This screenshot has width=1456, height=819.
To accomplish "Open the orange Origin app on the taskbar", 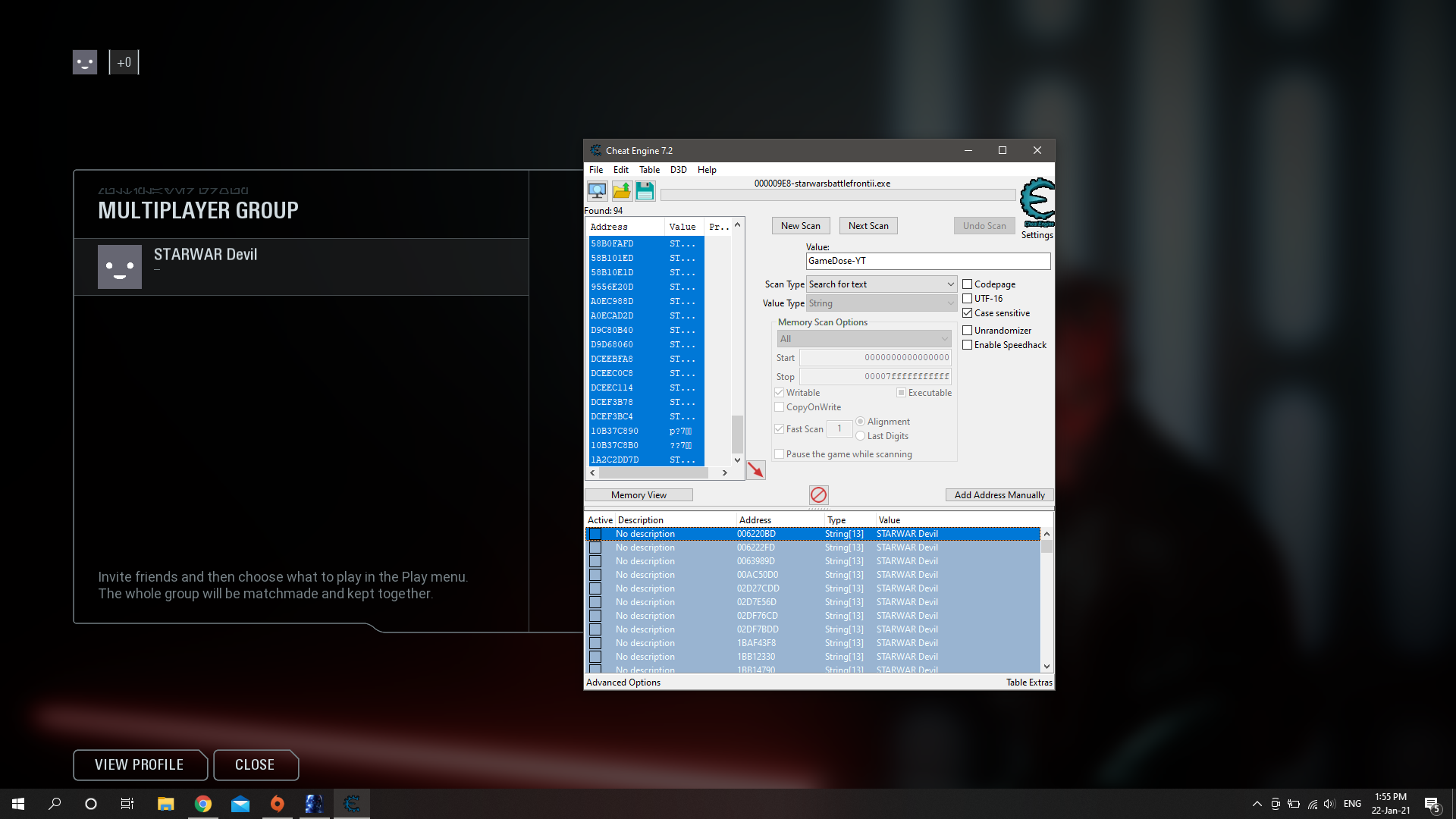I will point(278,804).
